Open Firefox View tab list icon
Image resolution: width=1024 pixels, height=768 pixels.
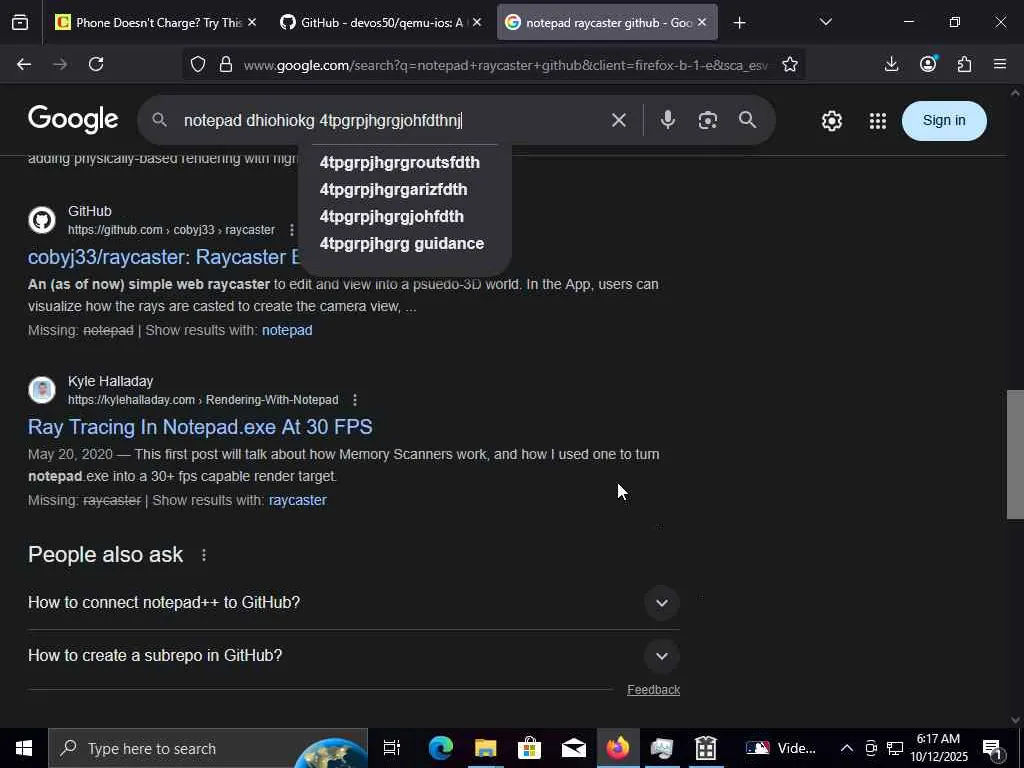[20, 23]
